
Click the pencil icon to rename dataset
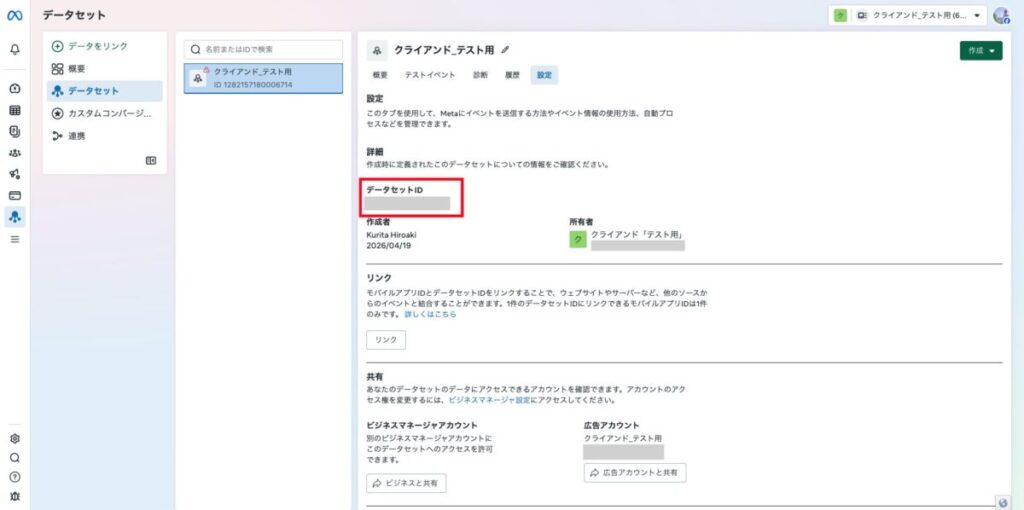tap(505, 49)
